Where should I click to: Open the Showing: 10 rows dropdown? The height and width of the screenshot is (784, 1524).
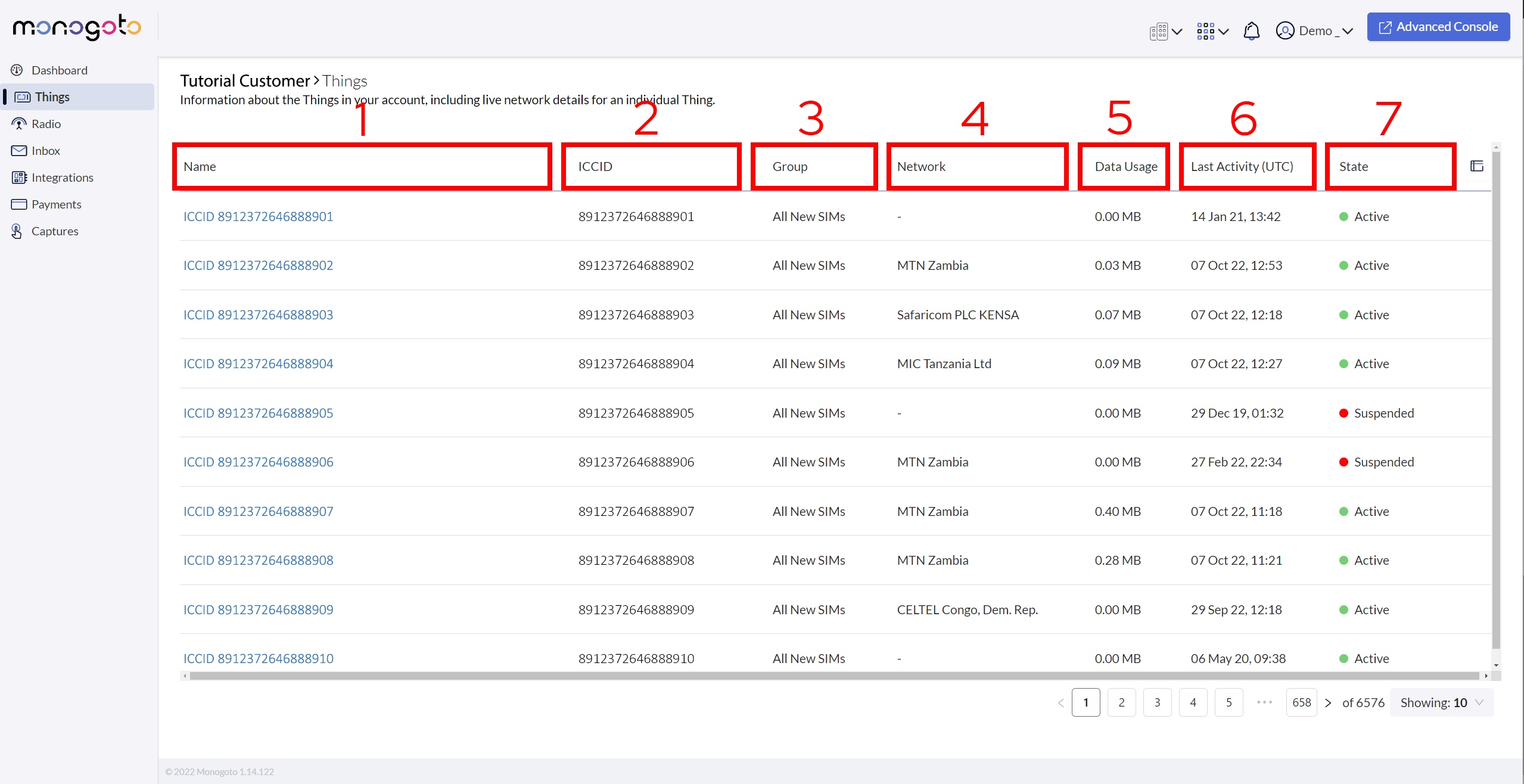point(1441,703)
